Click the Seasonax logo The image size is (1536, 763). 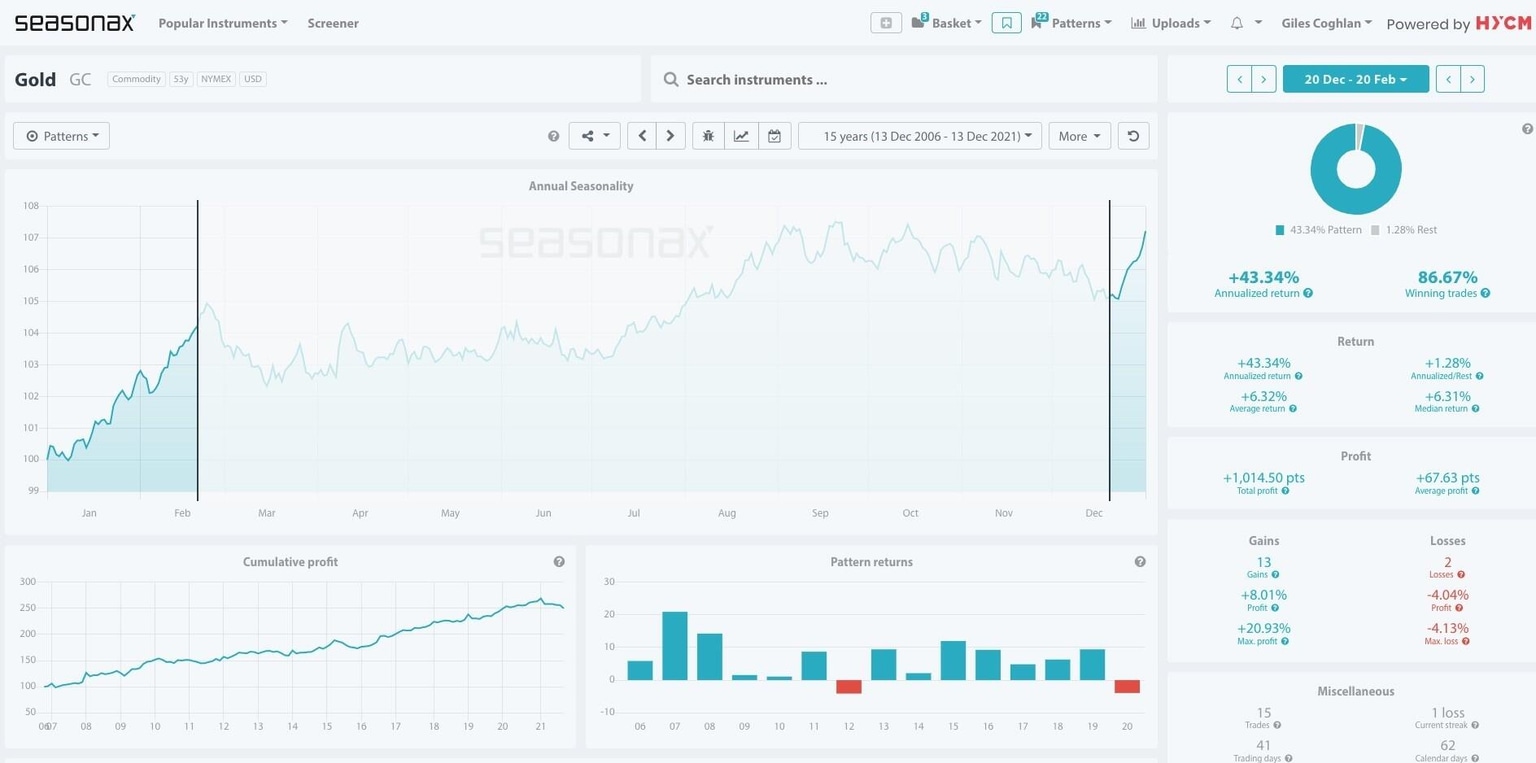pos(74,23)
